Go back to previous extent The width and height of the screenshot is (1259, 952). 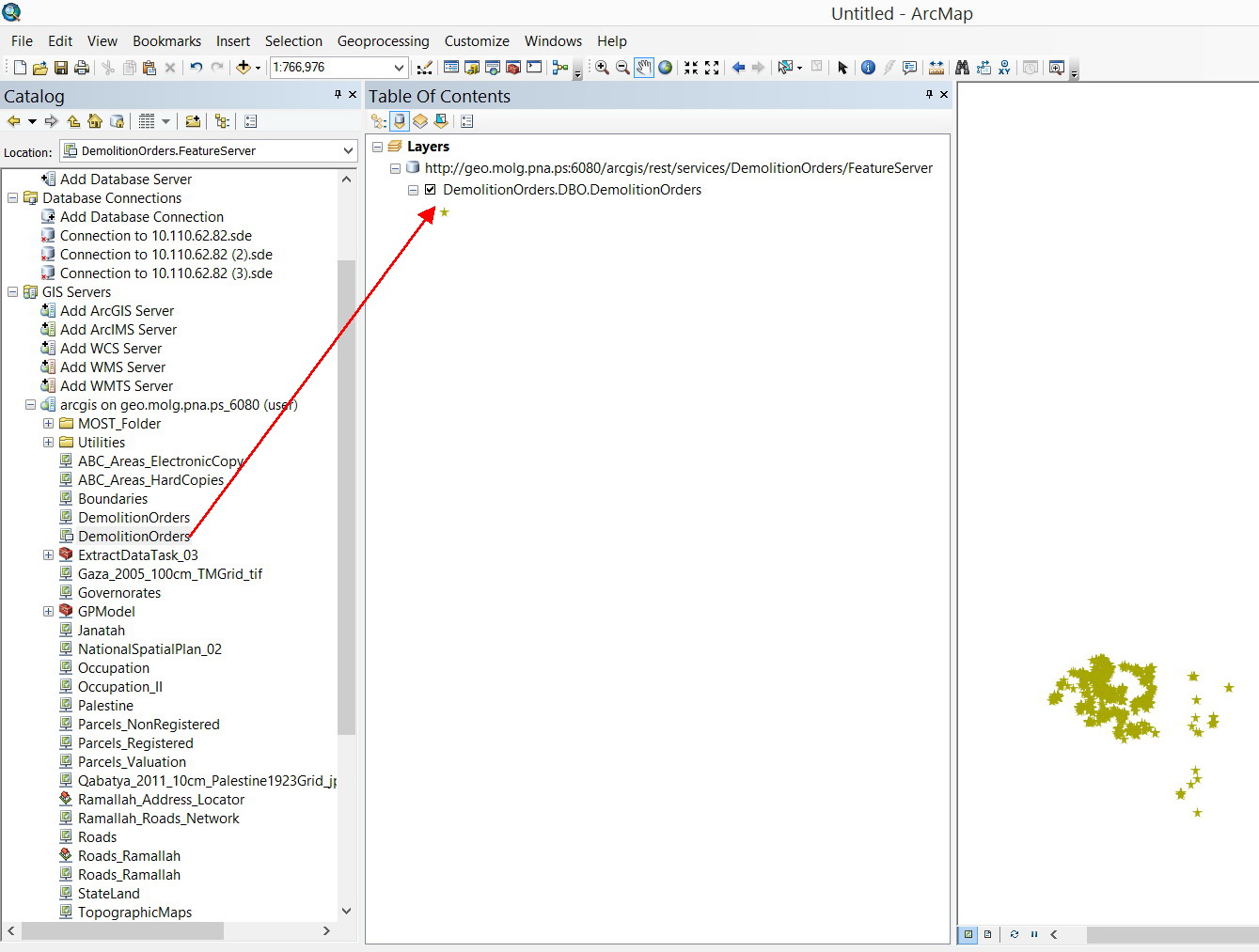coord(738,68)
